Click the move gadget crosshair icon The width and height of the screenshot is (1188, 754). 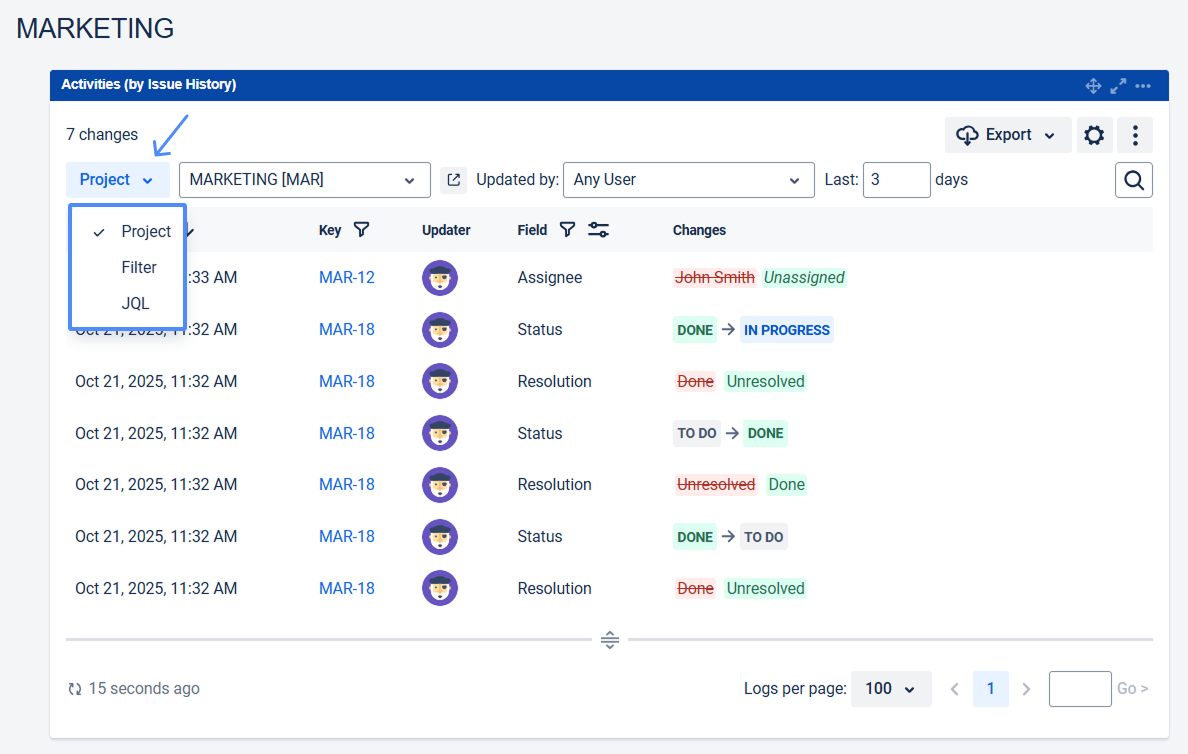pos(1093,86)
